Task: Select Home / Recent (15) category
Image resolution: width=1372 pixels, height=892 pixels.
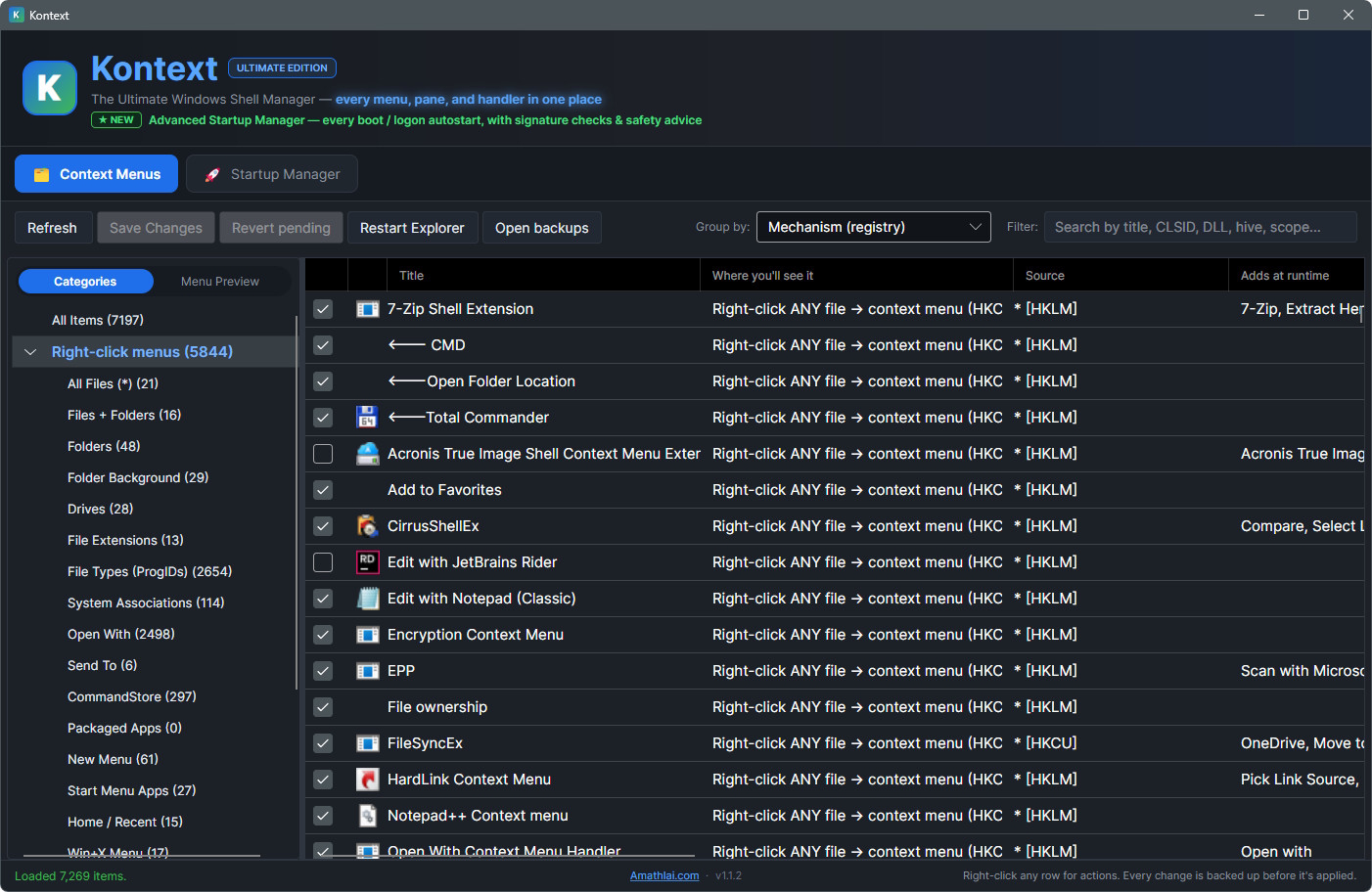Action: tap(125, 822)
